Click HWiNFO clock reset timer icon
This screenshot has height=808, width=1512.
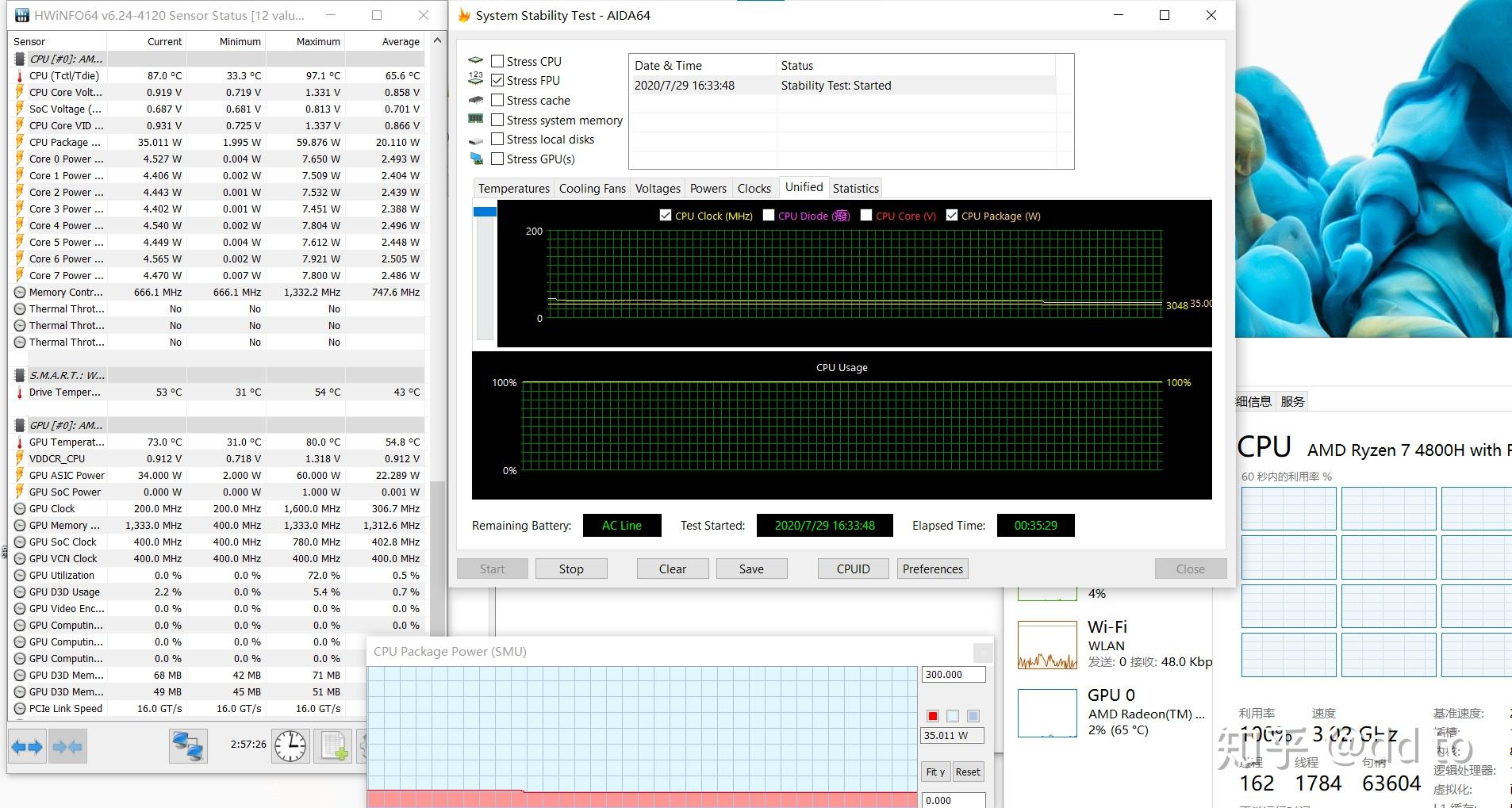tap(290, 746)
